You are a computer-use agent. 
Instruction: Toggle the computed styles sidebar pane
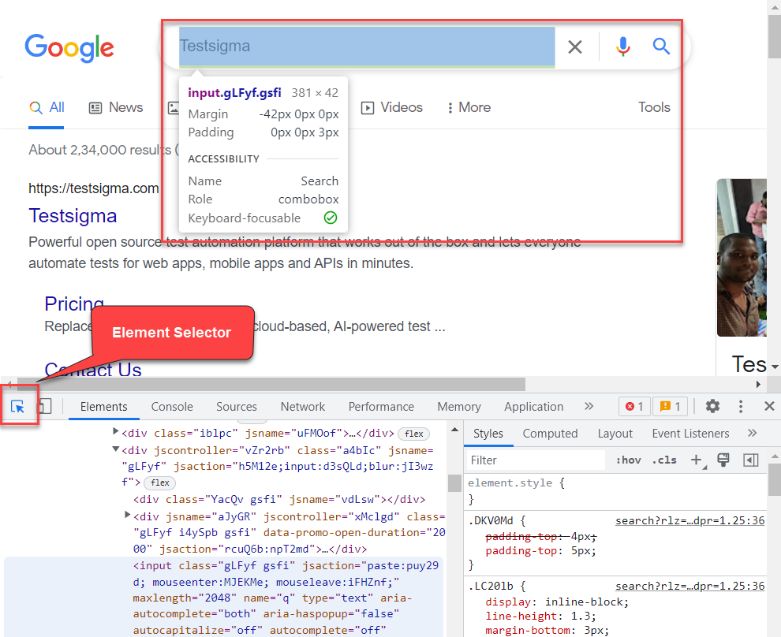751,460
